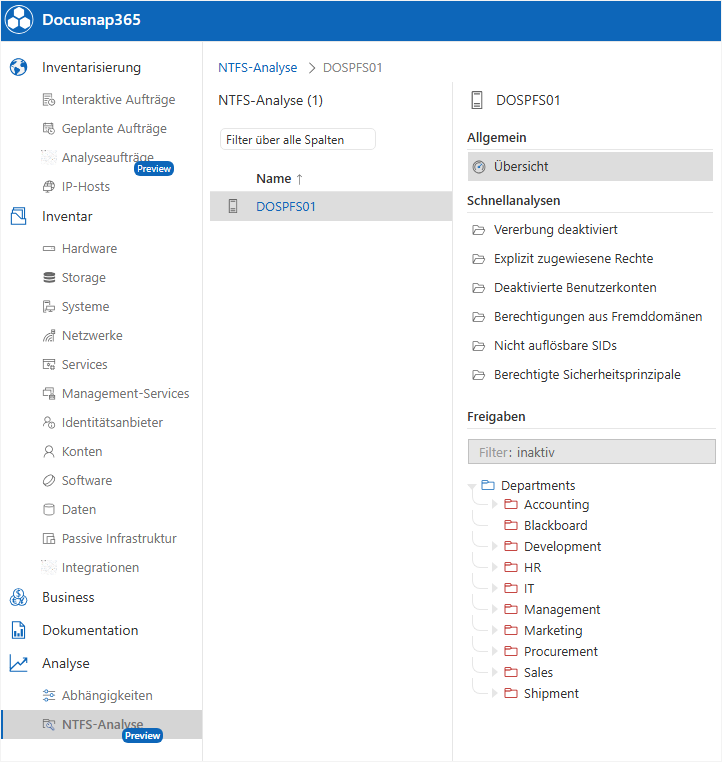Click the Interaktive Aufträge icon
Viewport: 722px width, 762px height.
49,100
